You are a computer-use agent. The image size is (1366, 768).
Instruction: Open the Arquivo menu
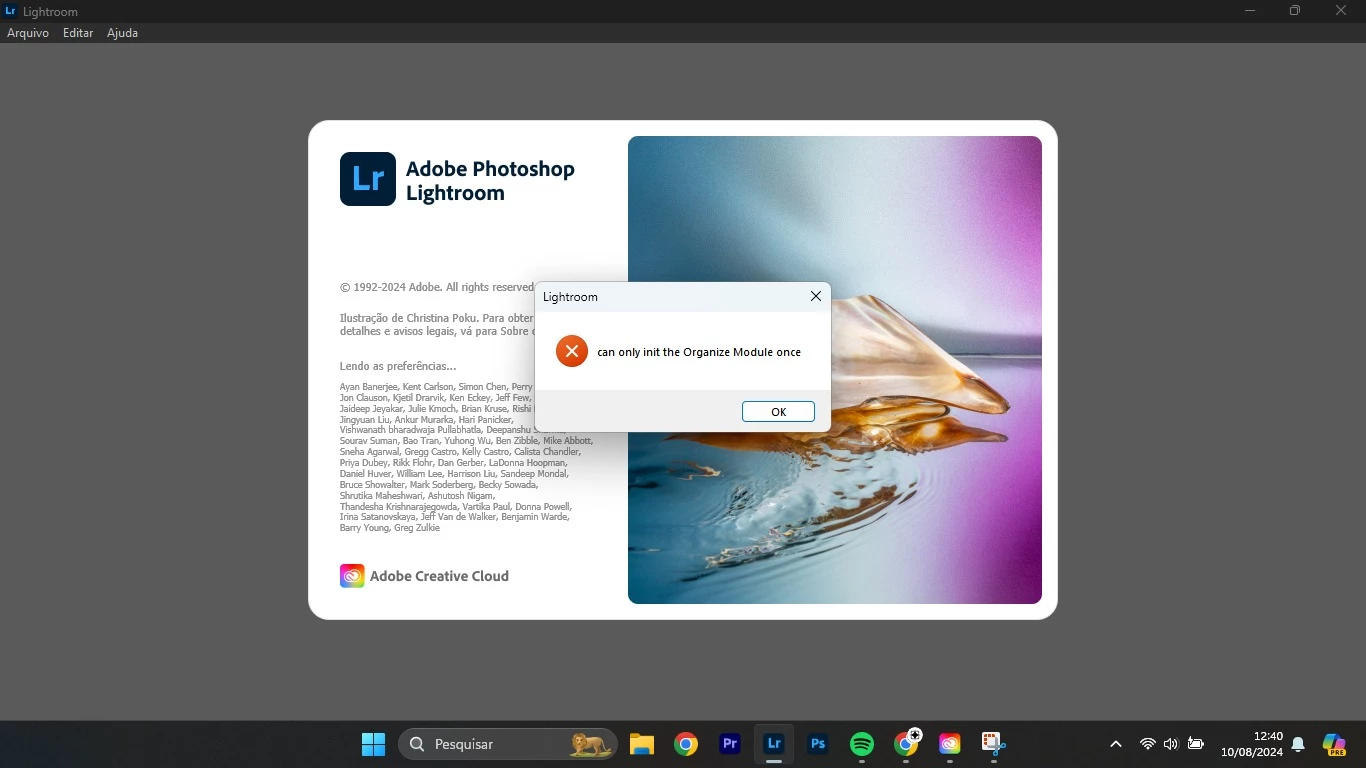[28, 33]
